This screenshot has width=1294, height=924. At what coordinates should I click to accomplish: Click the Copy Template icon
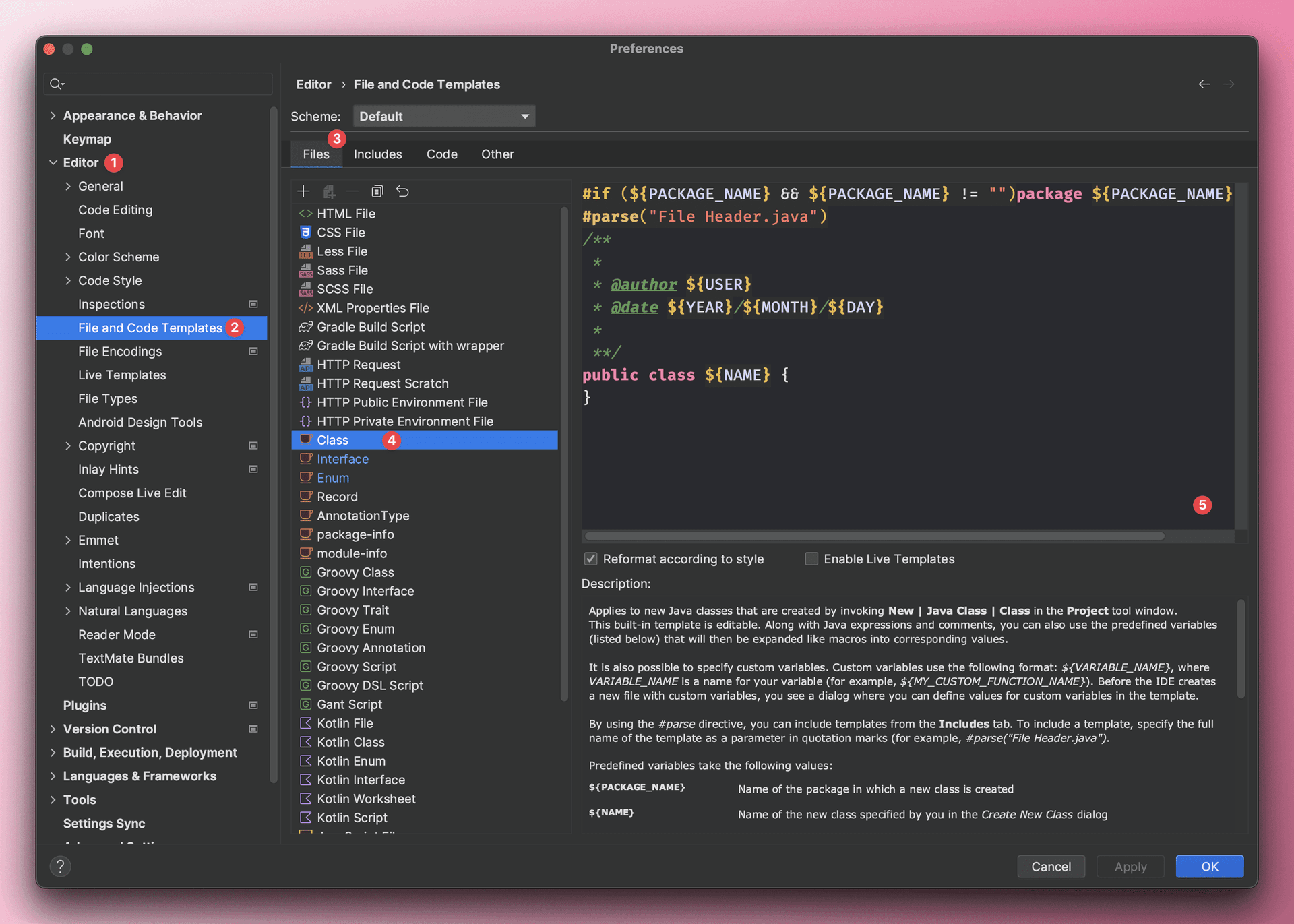(x=377, y=191)
